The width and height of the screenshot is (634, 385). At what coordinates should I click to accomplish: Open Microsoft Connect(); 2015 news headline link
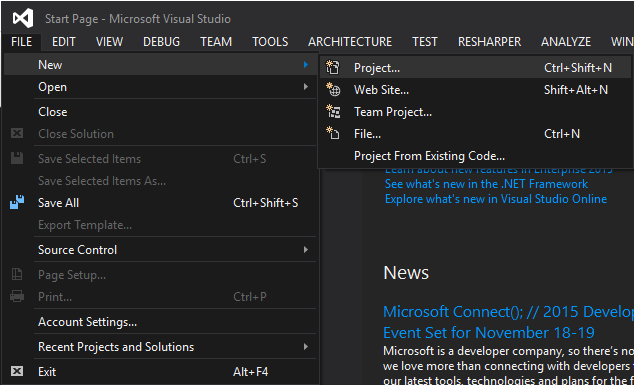click(508, 311)
